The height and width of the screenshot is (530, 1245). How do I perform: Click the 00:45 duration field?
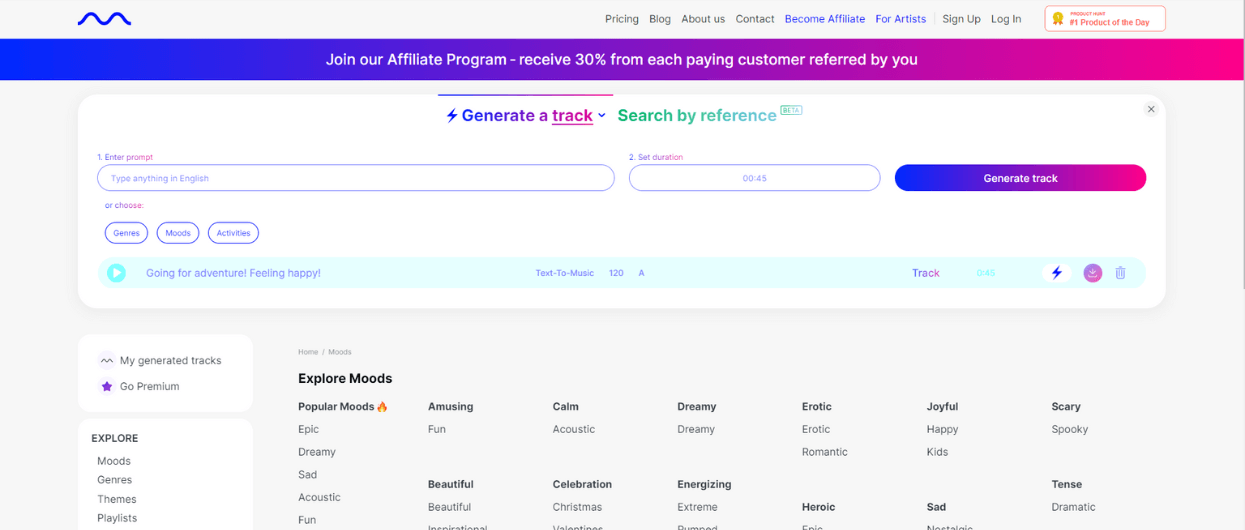tap(754, 178)
